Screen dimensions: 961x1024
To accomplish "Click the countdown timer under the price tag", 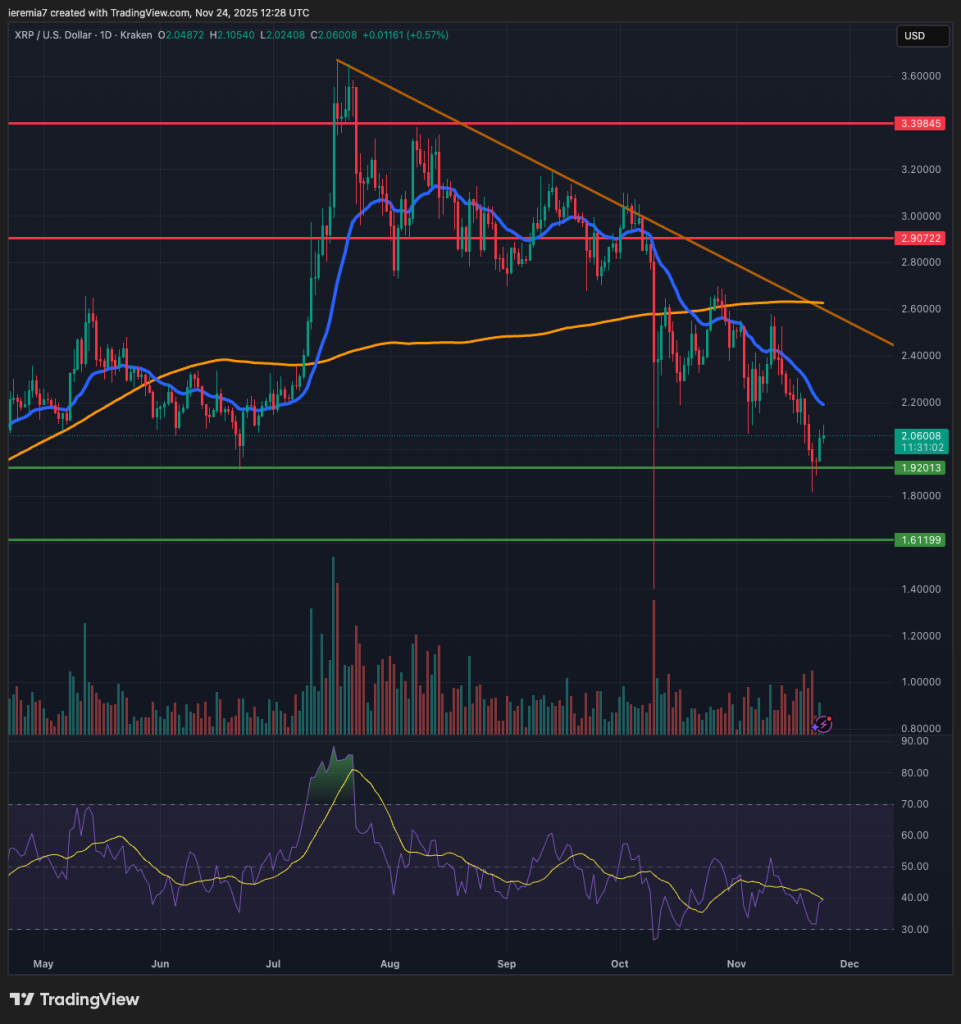I will [x=920, y=447].
